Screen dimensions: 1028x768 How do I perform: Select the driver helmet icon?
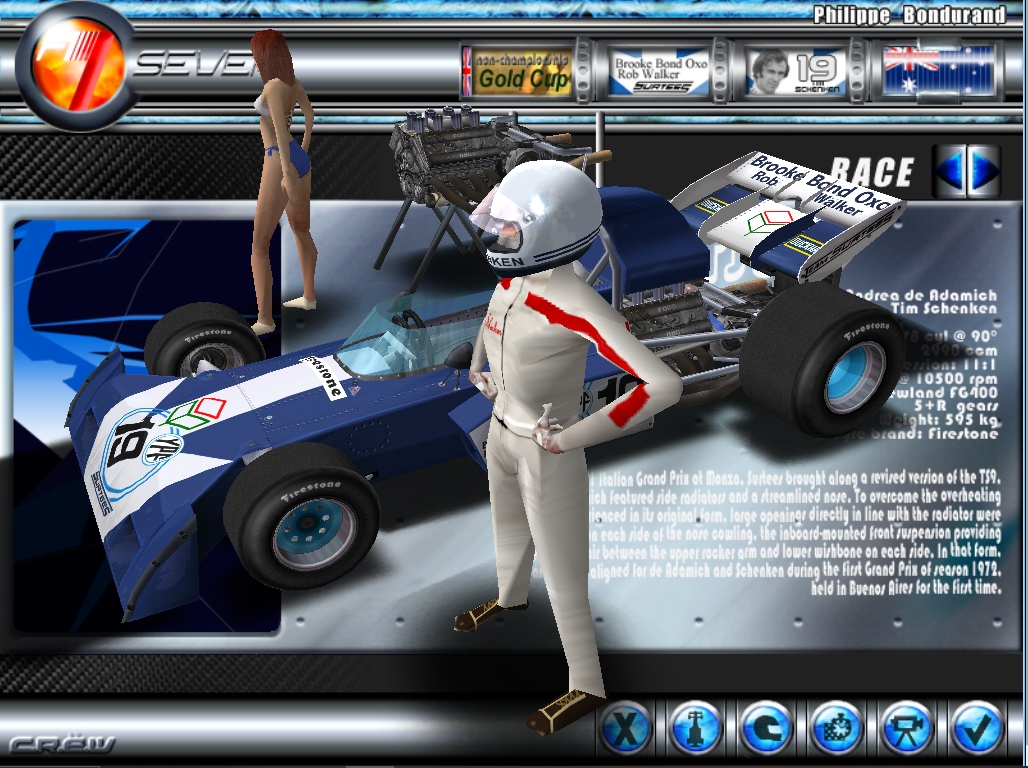pyautogui.click(x=766, y=728)
